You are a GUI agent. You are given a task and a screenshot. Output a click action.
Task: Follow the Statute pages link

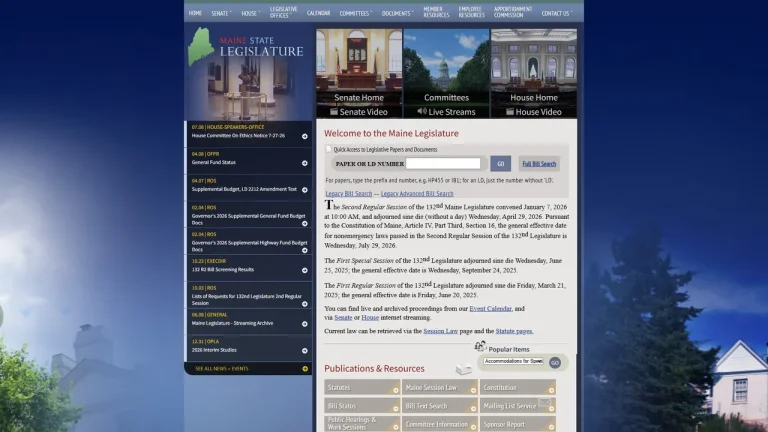click(x=514, y=331)
